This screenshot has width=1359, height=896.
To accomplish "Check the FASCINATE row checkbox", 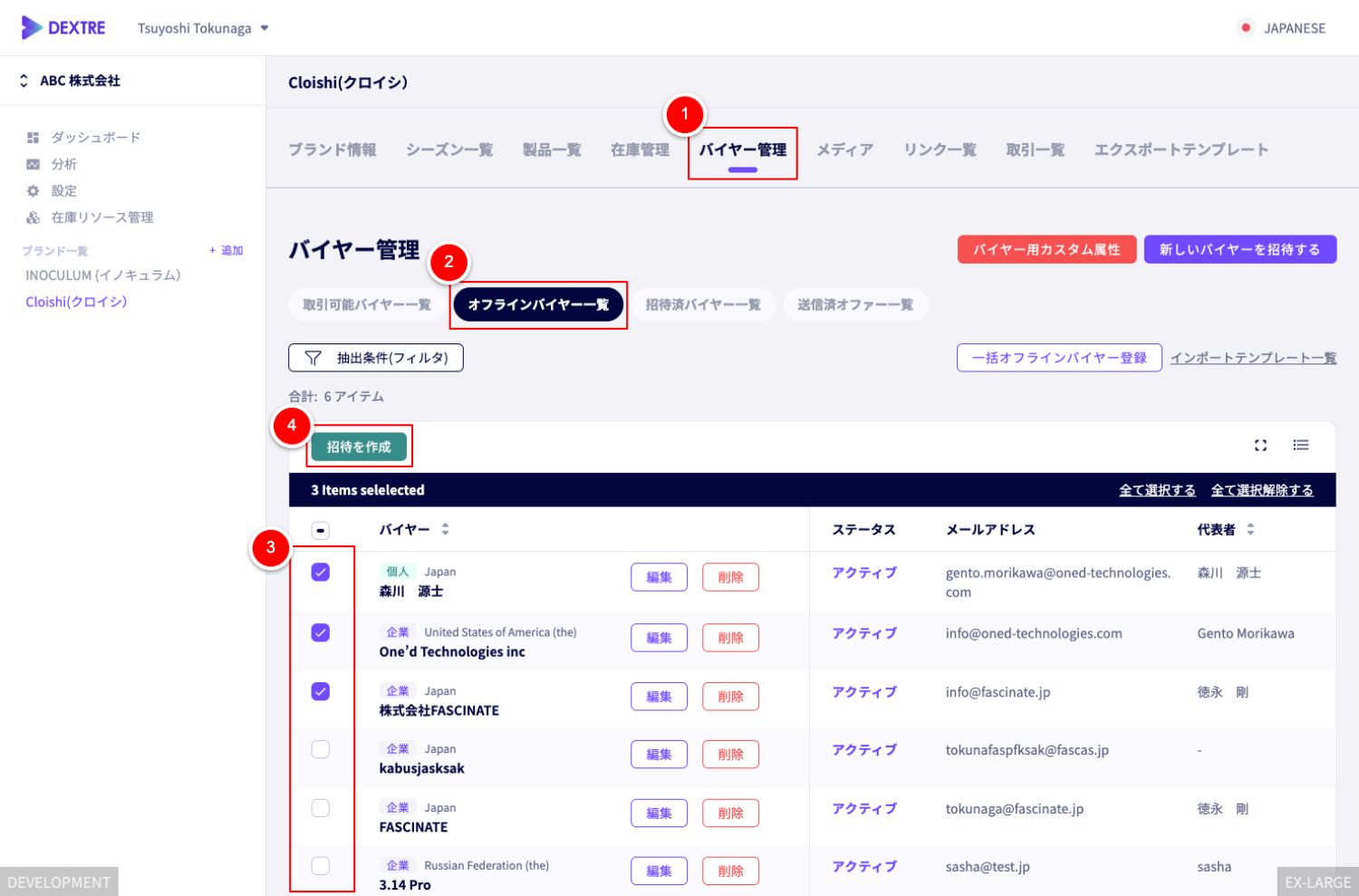I will [x=321, y=808].
